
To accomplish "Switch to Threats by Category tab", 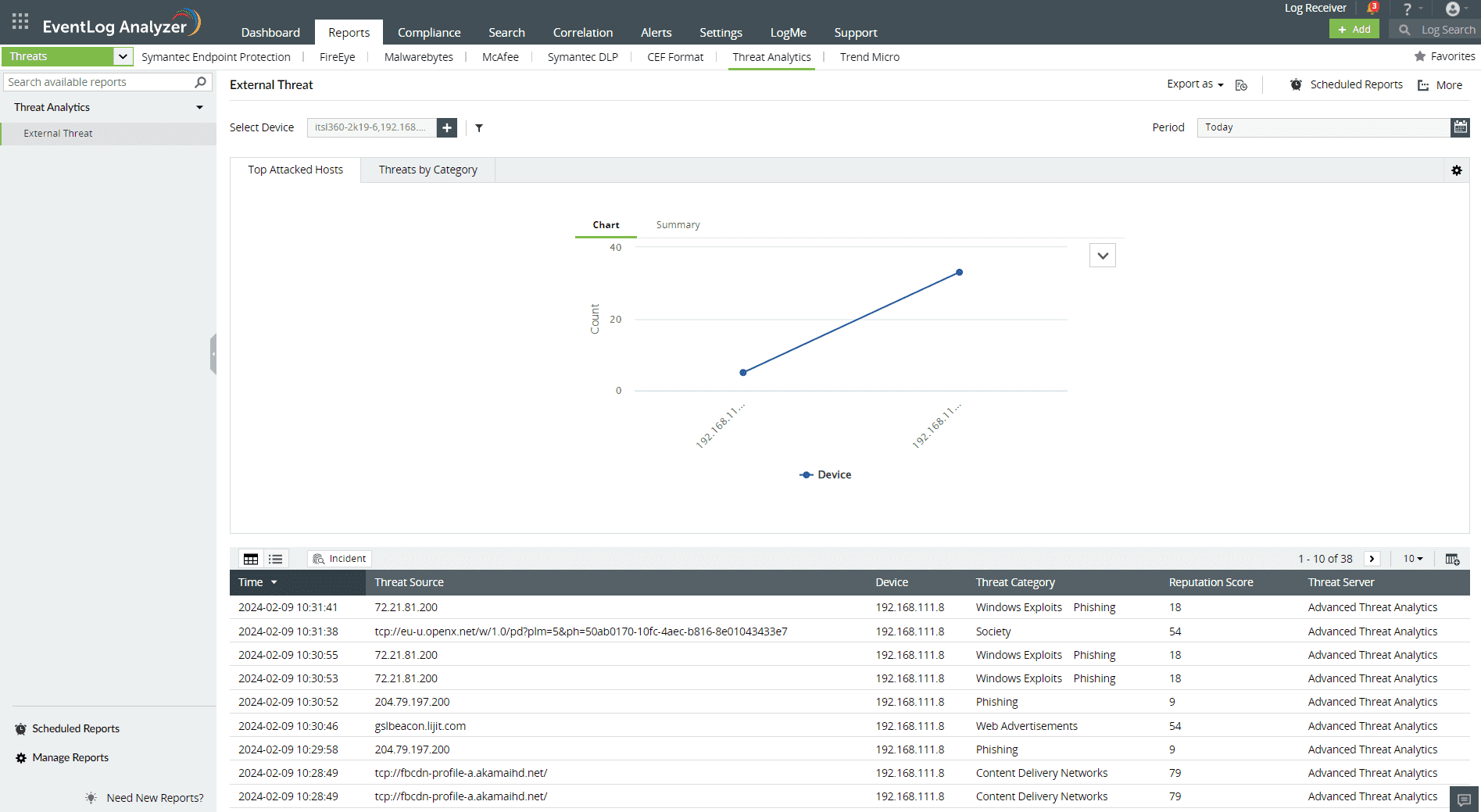I will (428, 170).
